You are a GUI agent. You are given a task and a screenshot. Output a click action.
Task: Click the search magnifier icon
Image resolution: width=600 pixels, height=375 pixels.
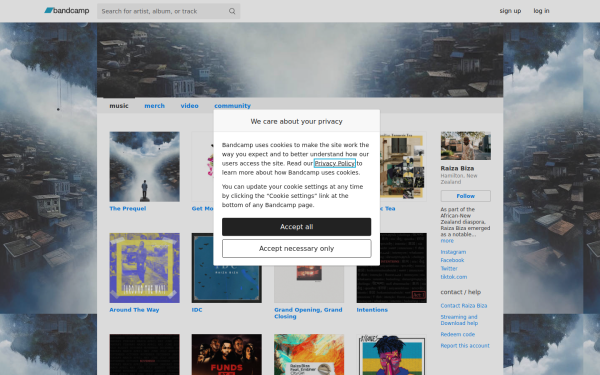click(x=232, y=11)
